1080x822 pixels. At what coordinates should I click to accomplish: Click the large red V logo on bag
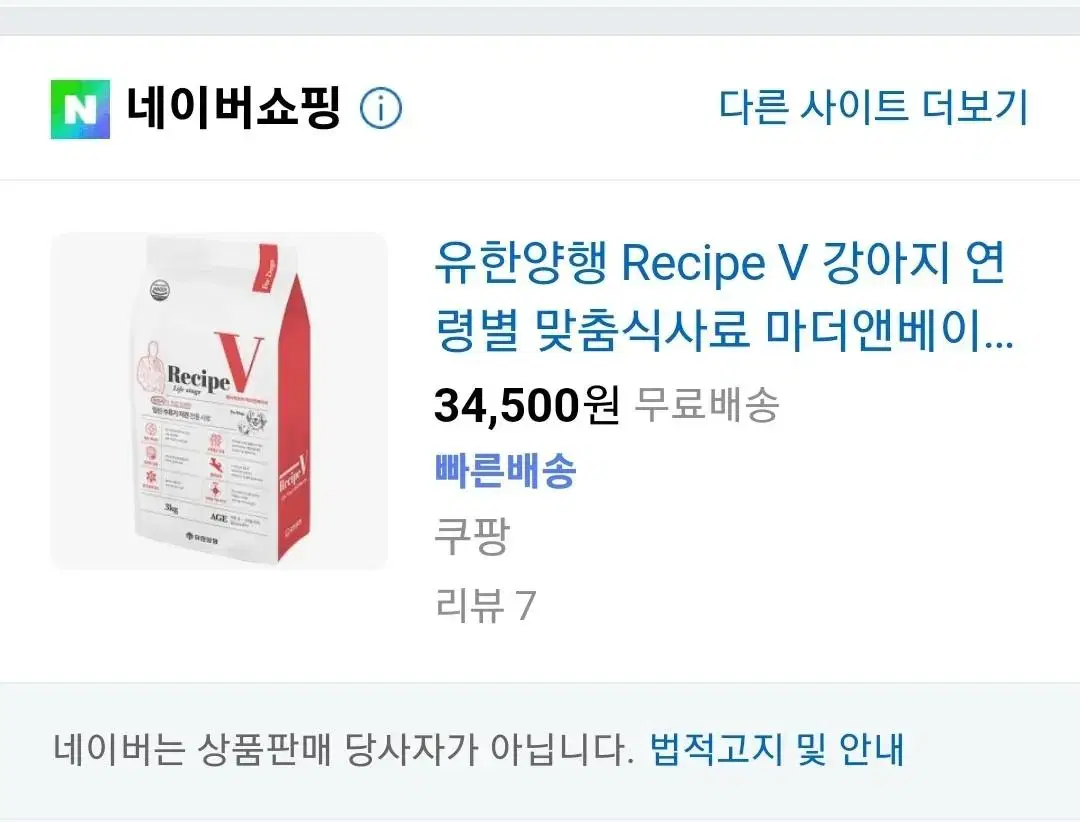tap(239, 363)
